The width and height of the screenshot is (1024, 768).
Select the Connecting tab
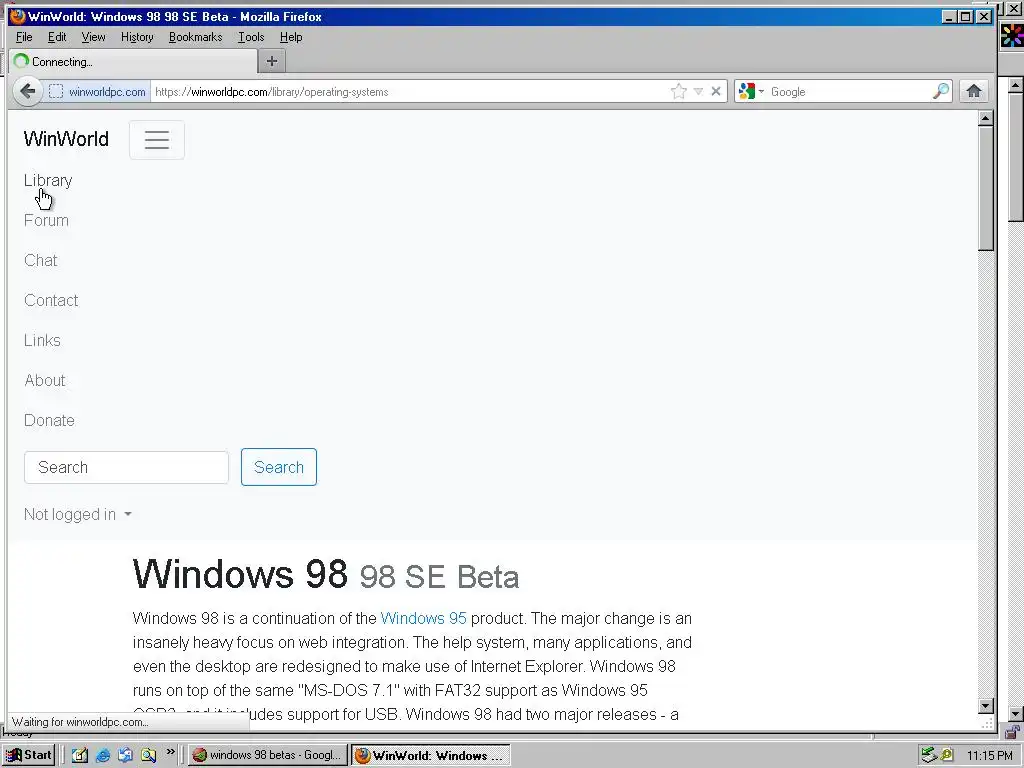[133, 62]
